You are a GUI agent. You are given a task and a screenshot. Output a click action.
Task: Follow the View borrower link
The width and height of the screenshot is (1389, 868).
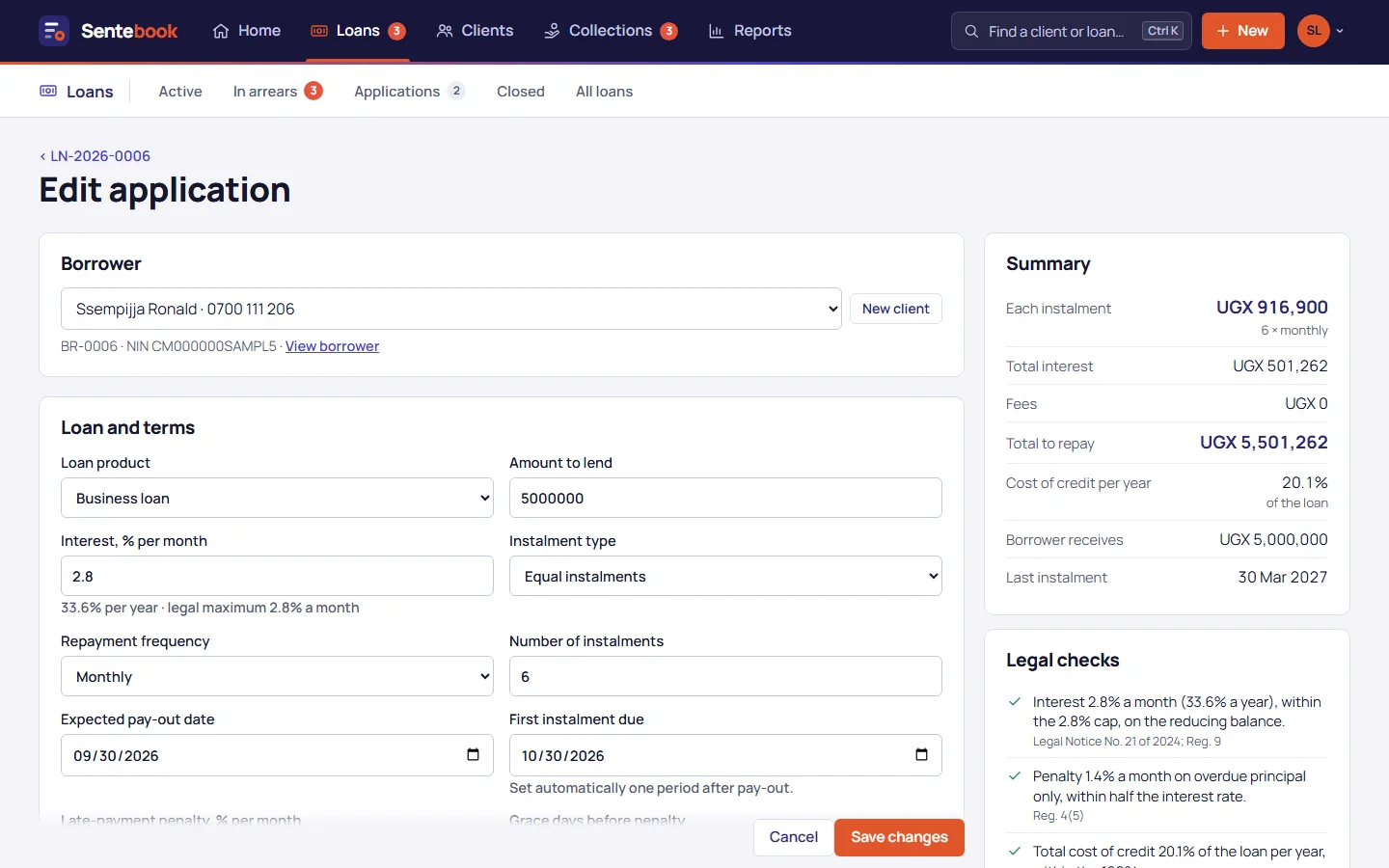[332, 346]
